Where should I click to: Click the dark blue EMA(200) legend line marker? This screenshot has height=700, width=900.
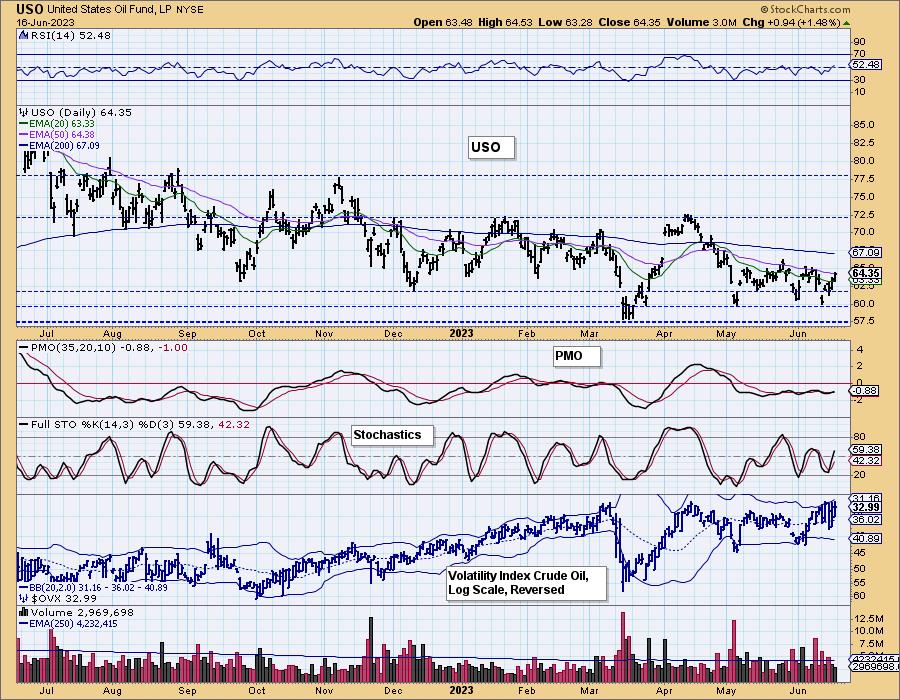[x=24, y=146]
